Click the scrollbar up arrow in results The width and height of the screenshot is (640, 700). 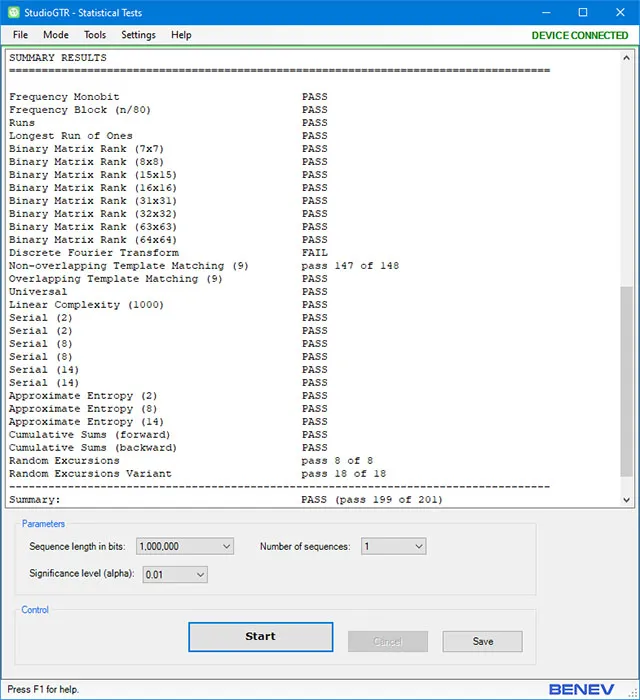(626, 58)
